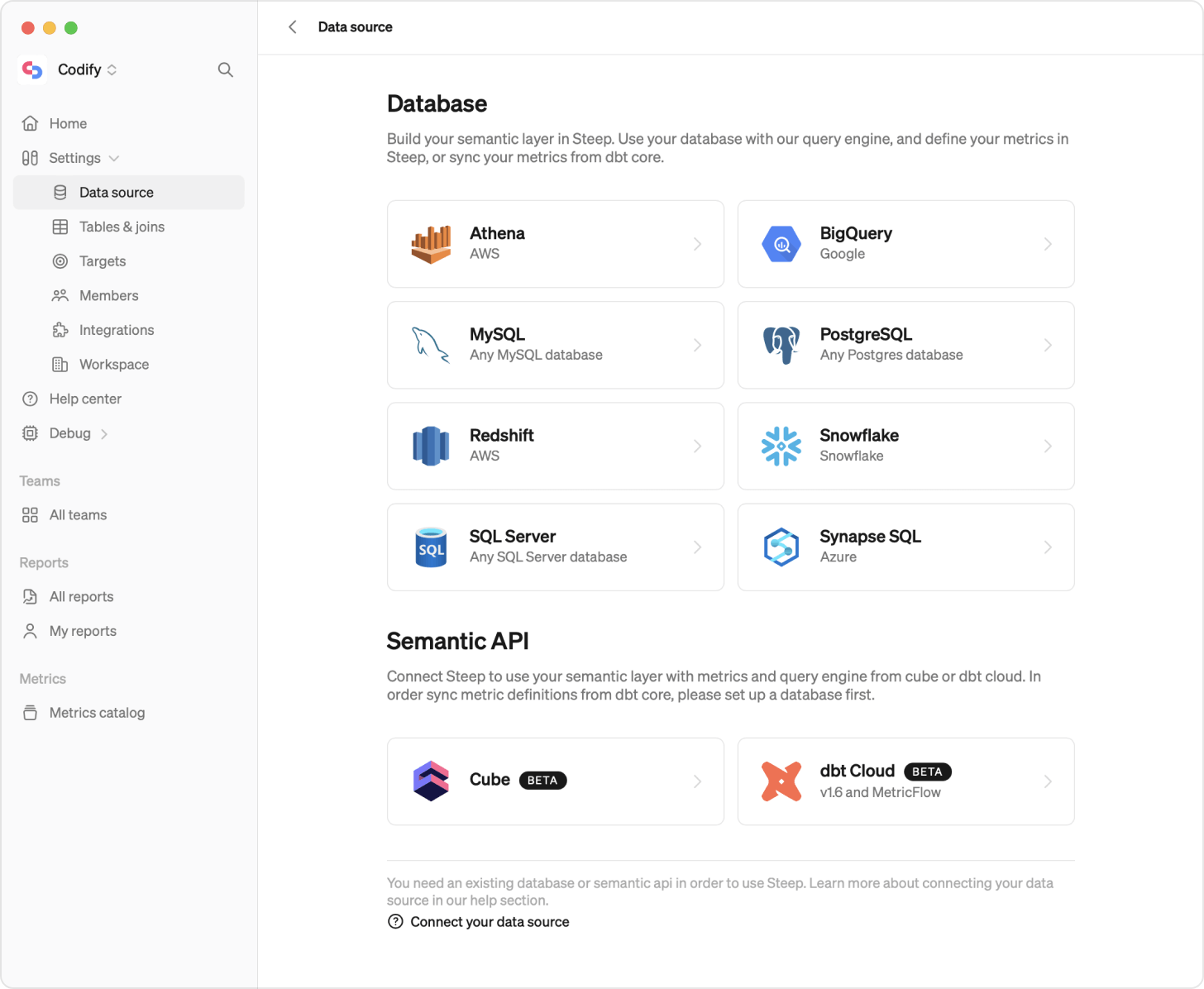View All teams in the sidebar

click(x=129, y=515)
